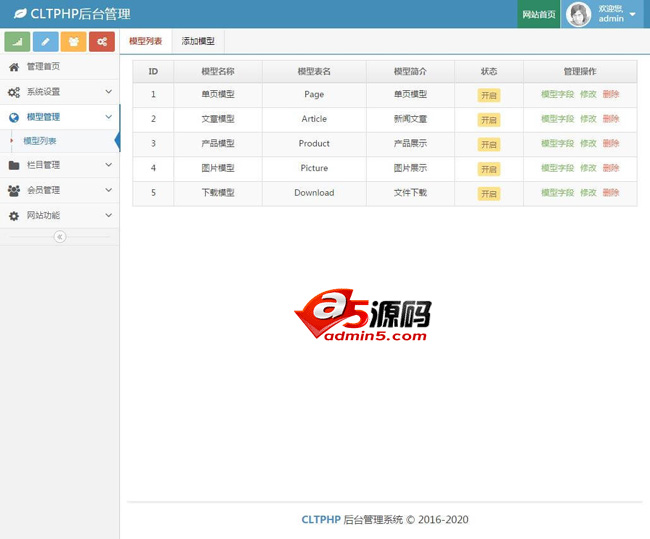Click the 'Article' table name cell
Screen dimensions: 650x539
[x=314, y=119]
